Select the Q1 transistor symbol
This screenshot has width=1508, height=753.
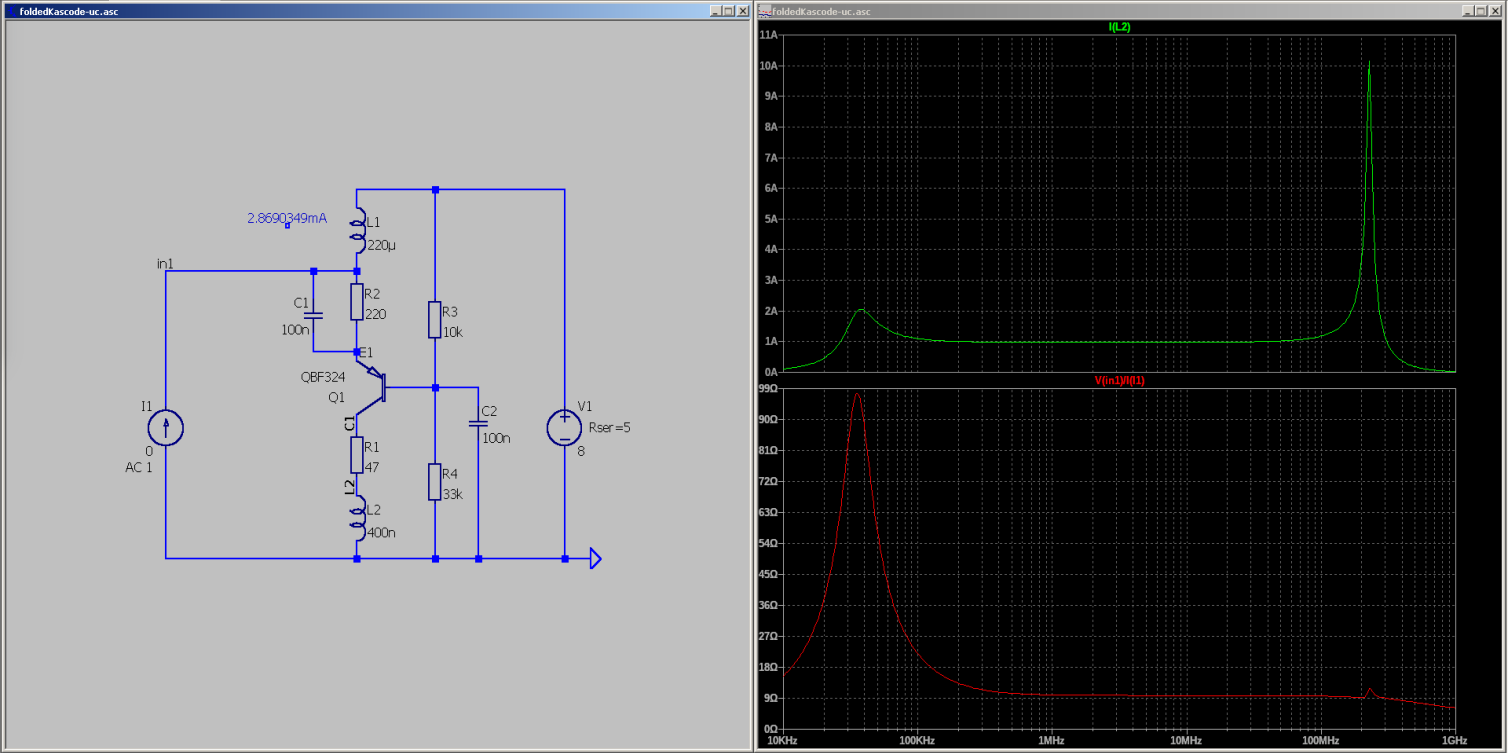372,387
